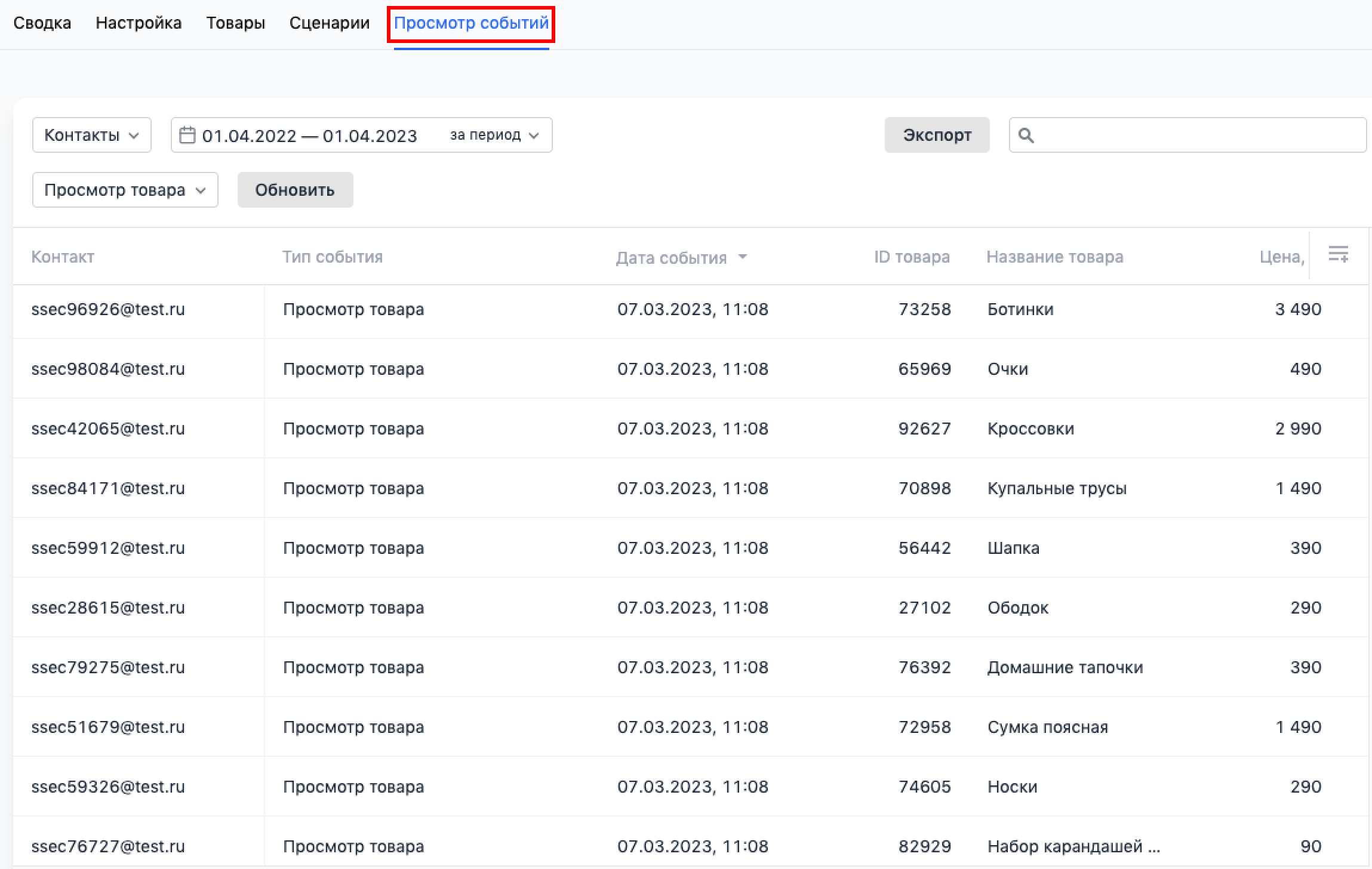Click the column settings icon
Viewport: 1372px width, 869px height.
point(1338,255)
